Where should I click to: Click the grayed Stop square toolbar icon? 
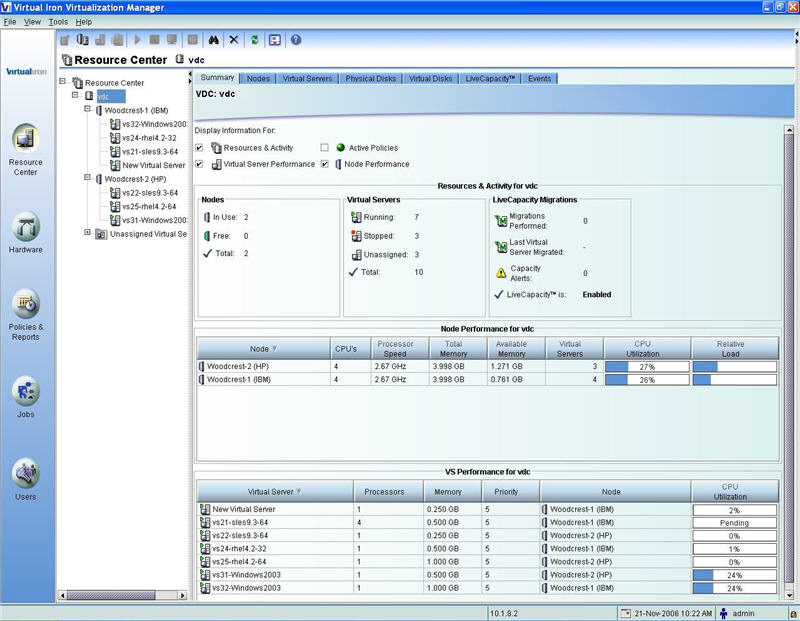click(155, 40)
